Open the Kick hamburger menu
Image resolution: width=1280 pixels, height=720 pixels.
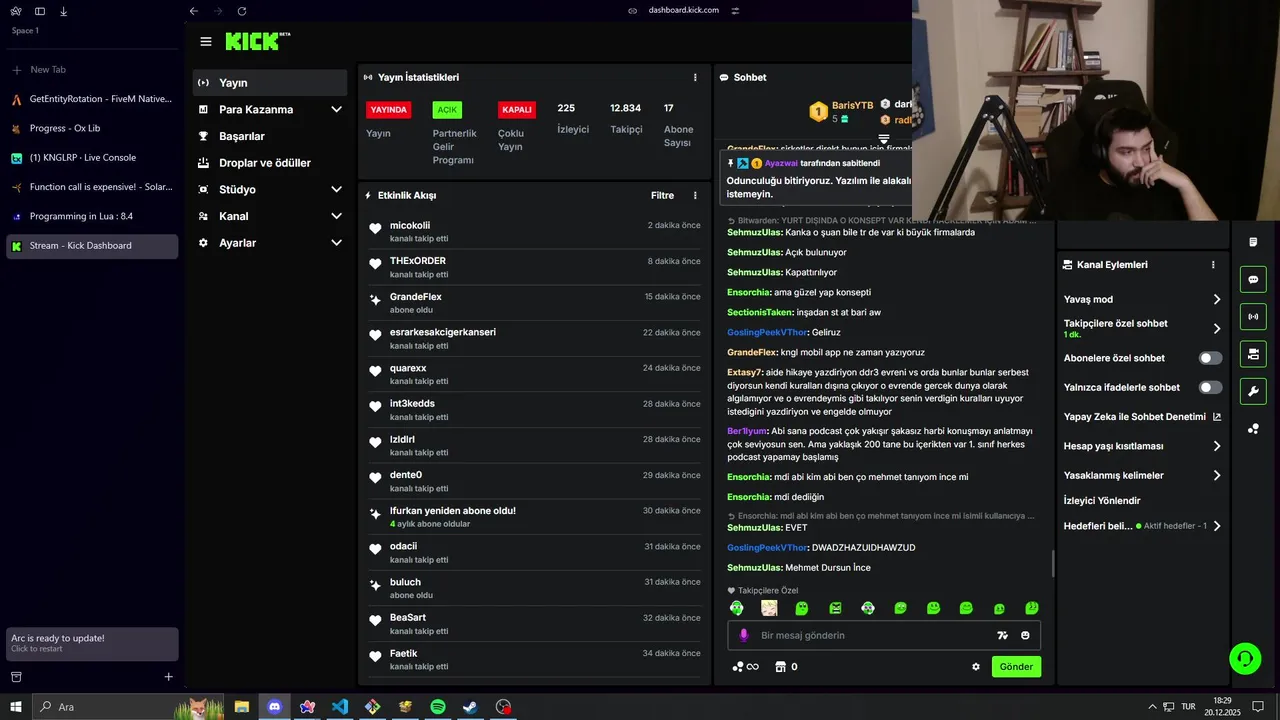pos(205,41)
